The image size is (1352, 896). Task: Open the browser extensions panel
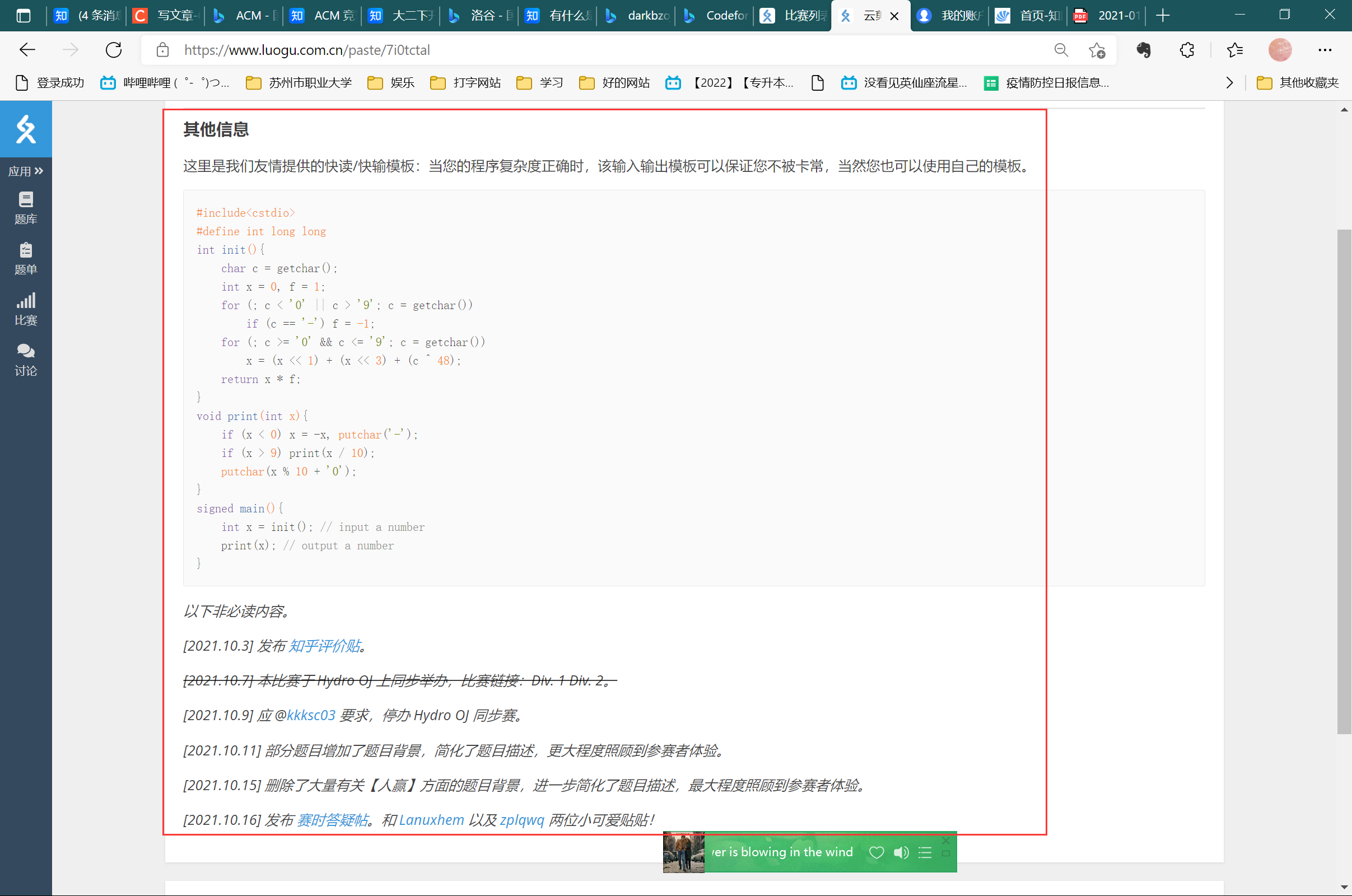tap(1187, 50)
